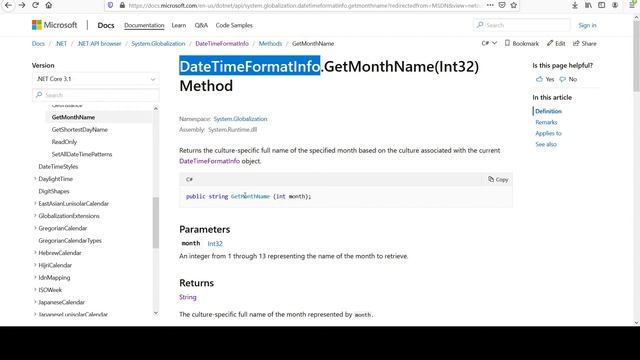Edit this documentation page
This screenshot has width=640, height=360.
click(x=556, y=43)
